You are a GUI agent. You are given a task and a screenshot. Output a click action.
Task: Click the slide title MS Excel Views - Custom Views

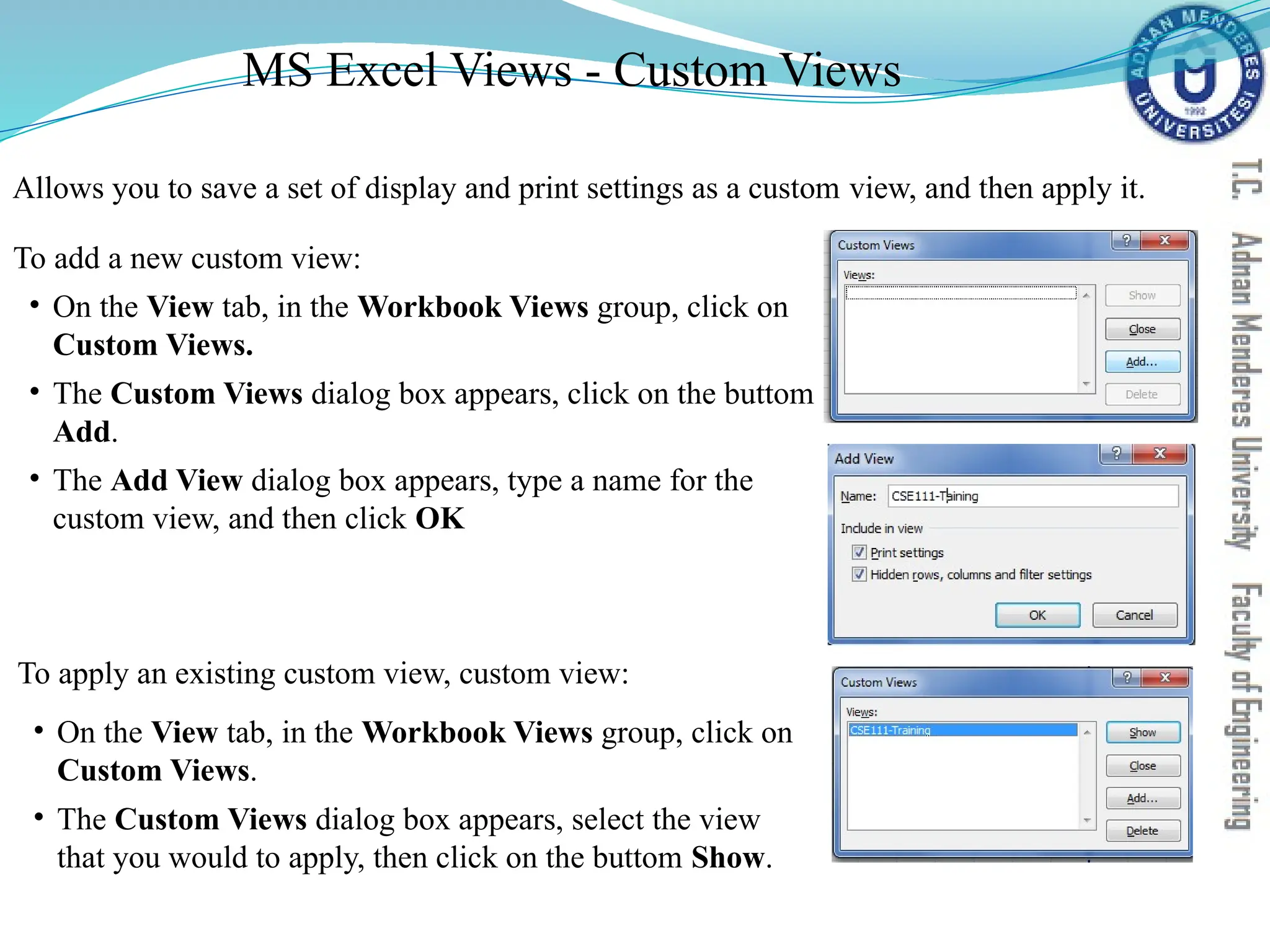(x=571, y=69)
